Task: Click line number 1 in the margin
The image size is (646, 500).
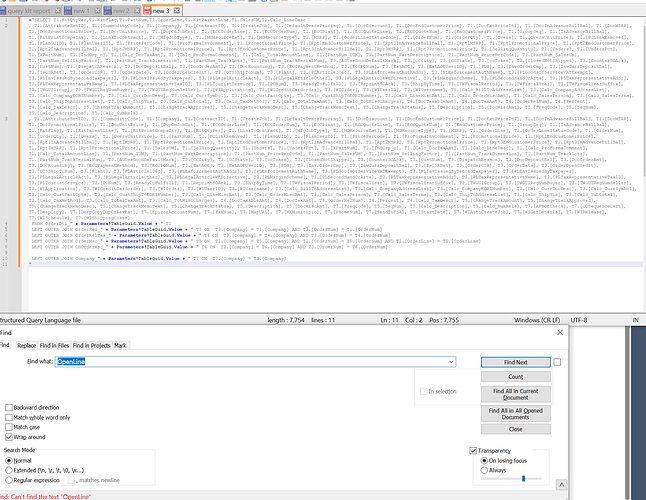Action: pyautogui.click(x=6, y=20)
